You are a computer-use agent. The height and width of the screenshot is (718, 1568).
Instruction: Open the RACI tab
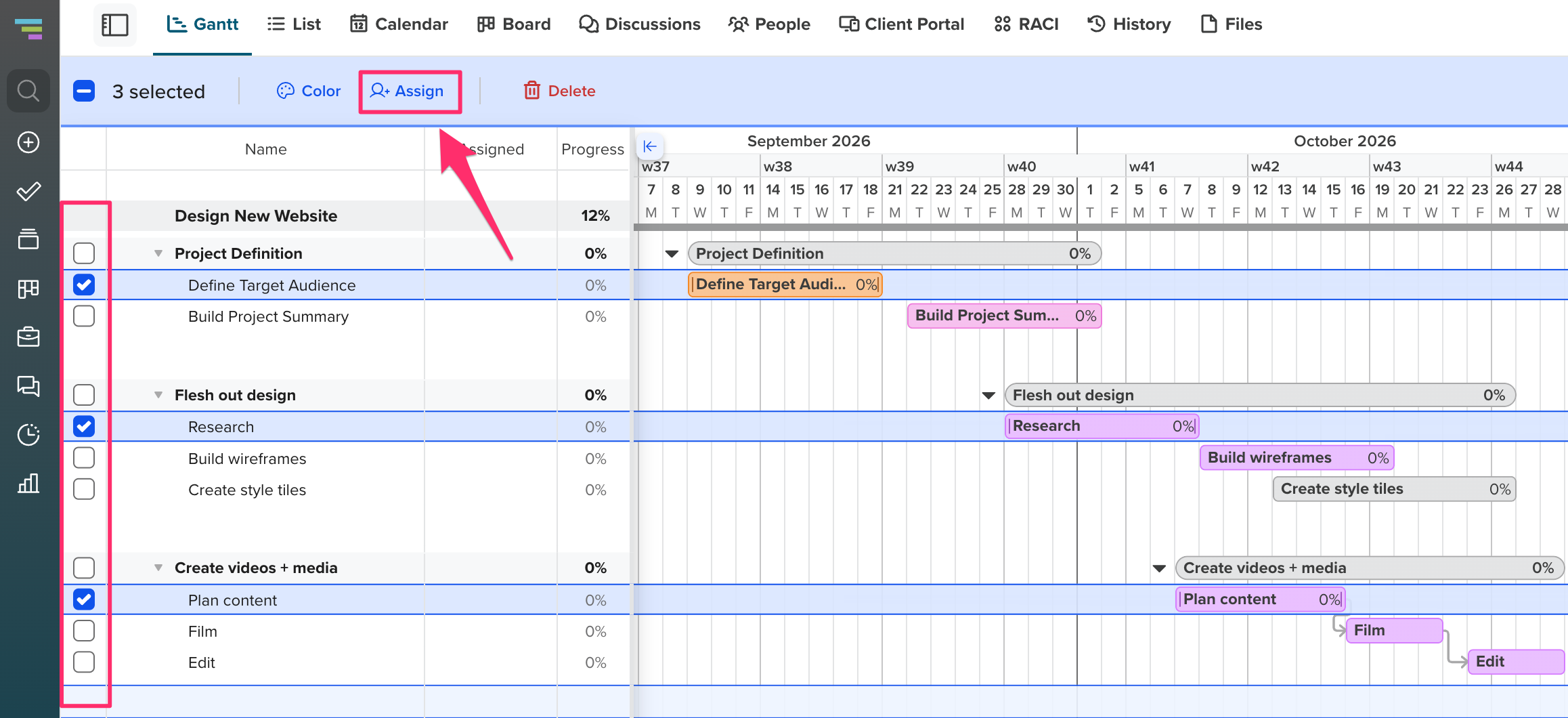1026,24
